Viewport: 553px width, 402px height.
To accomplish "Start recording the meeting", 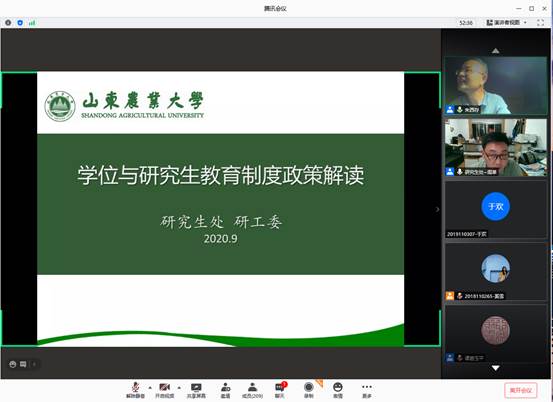I will click(x=309, y=390).
